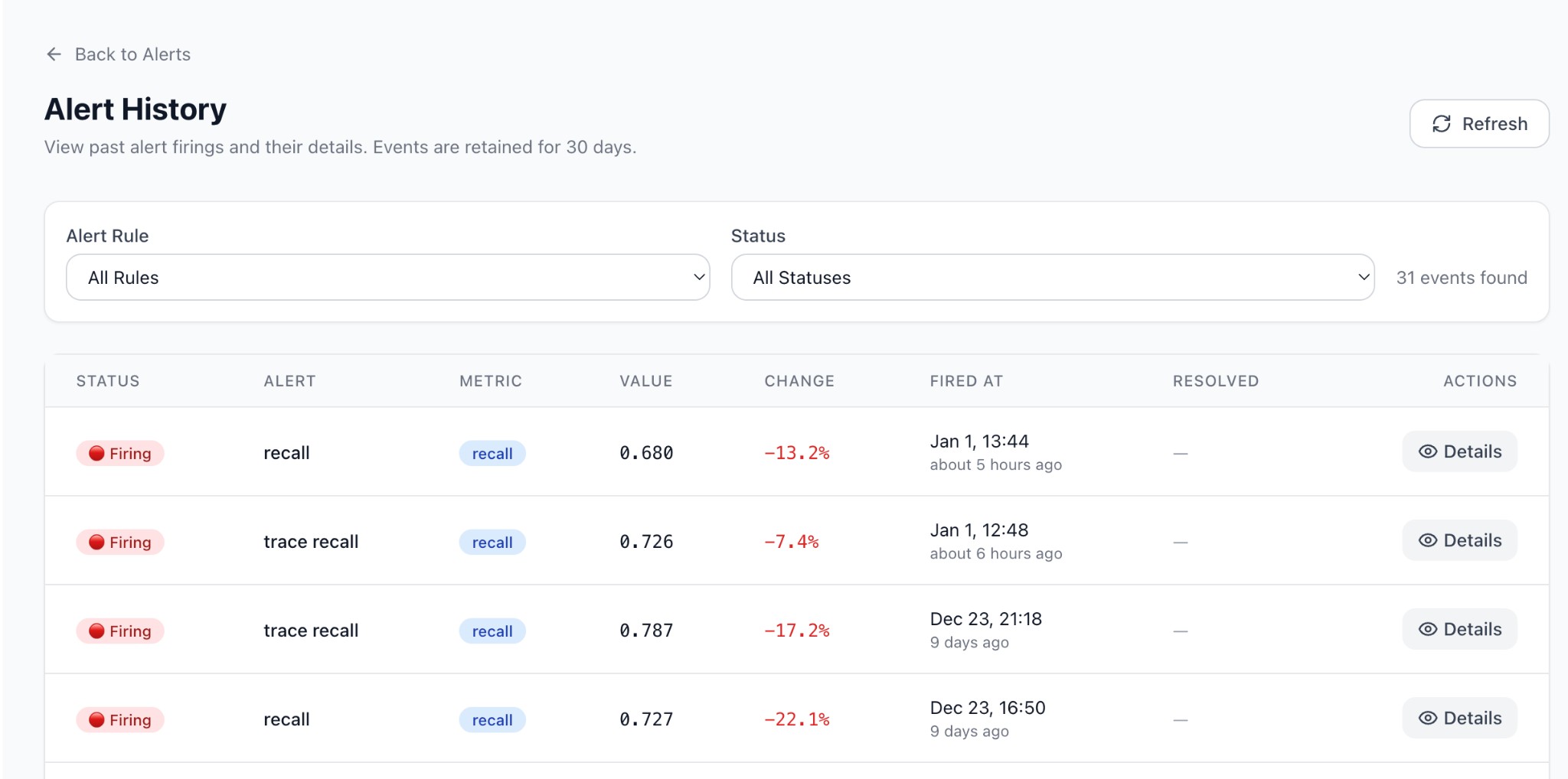The image size is (1568, 779).
Task: Click the 31 events found counter
Action: point(1462,277)
